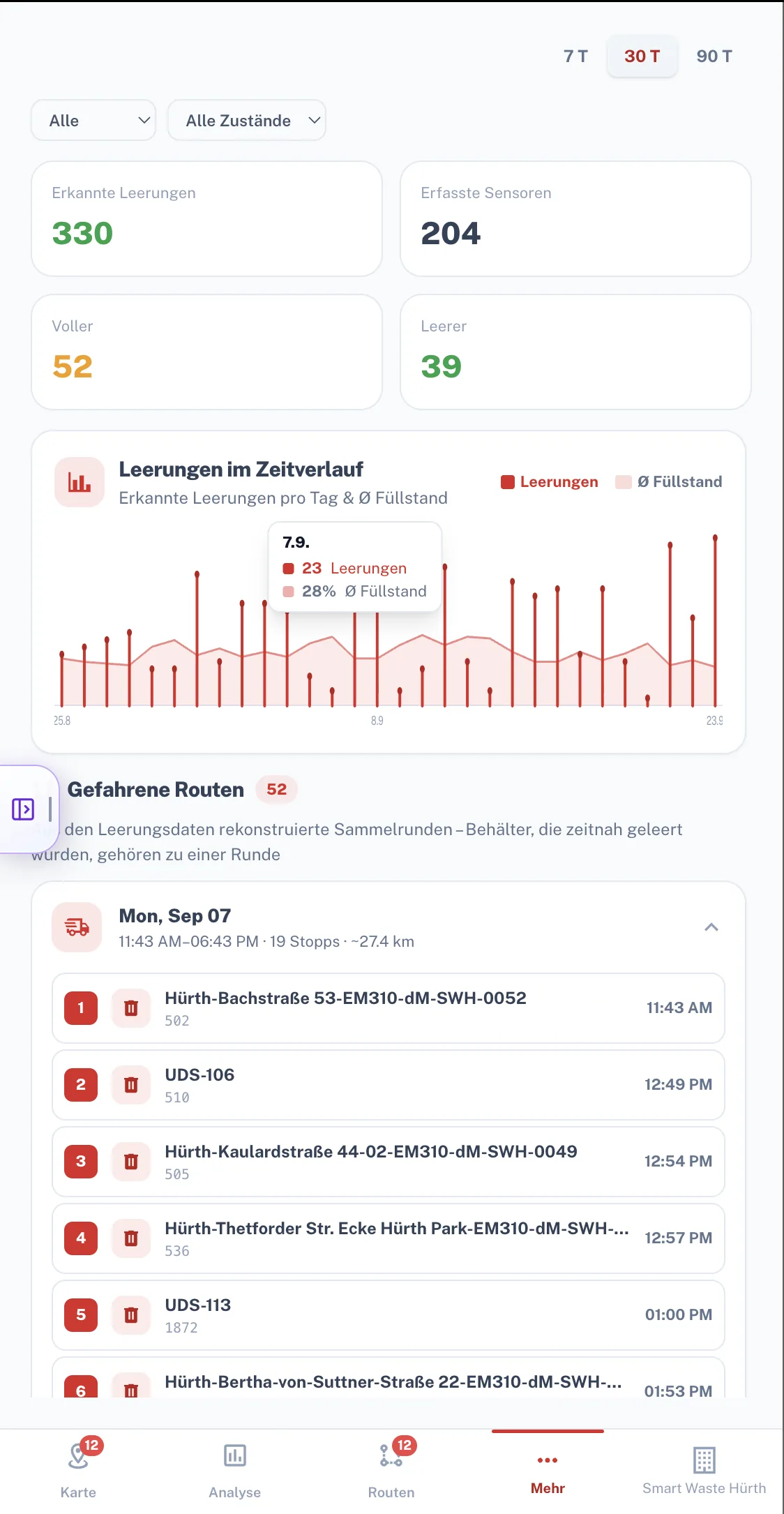Click the 01:00 PM time of UDS-113
784x1514 pixels.
click(679, 1314)
